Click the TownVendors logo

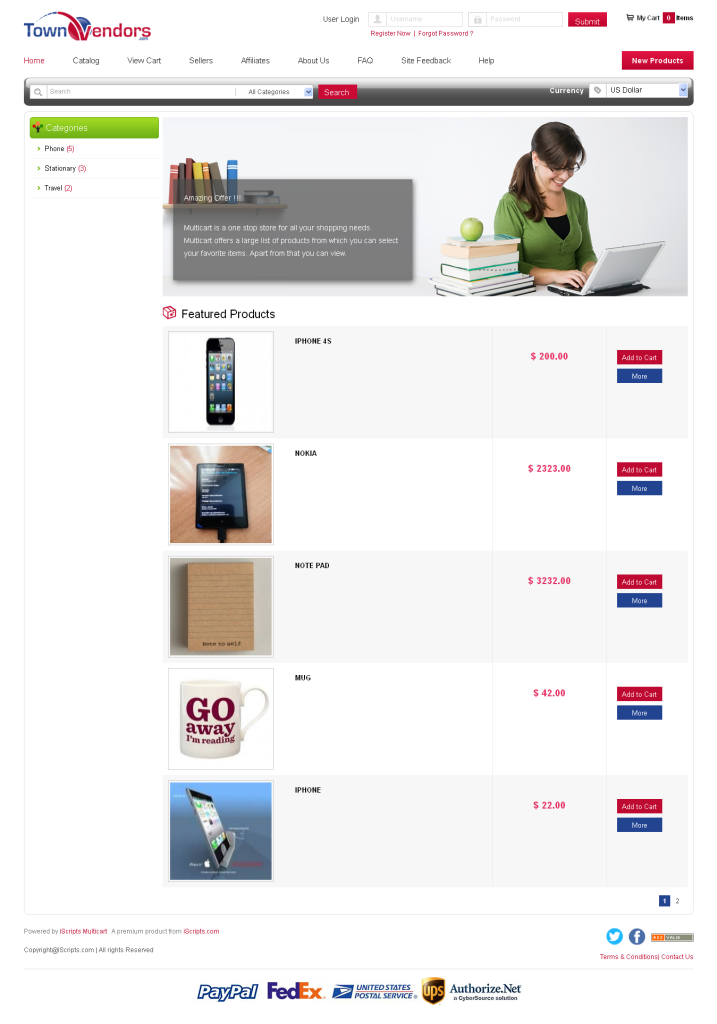click(87, 27)
